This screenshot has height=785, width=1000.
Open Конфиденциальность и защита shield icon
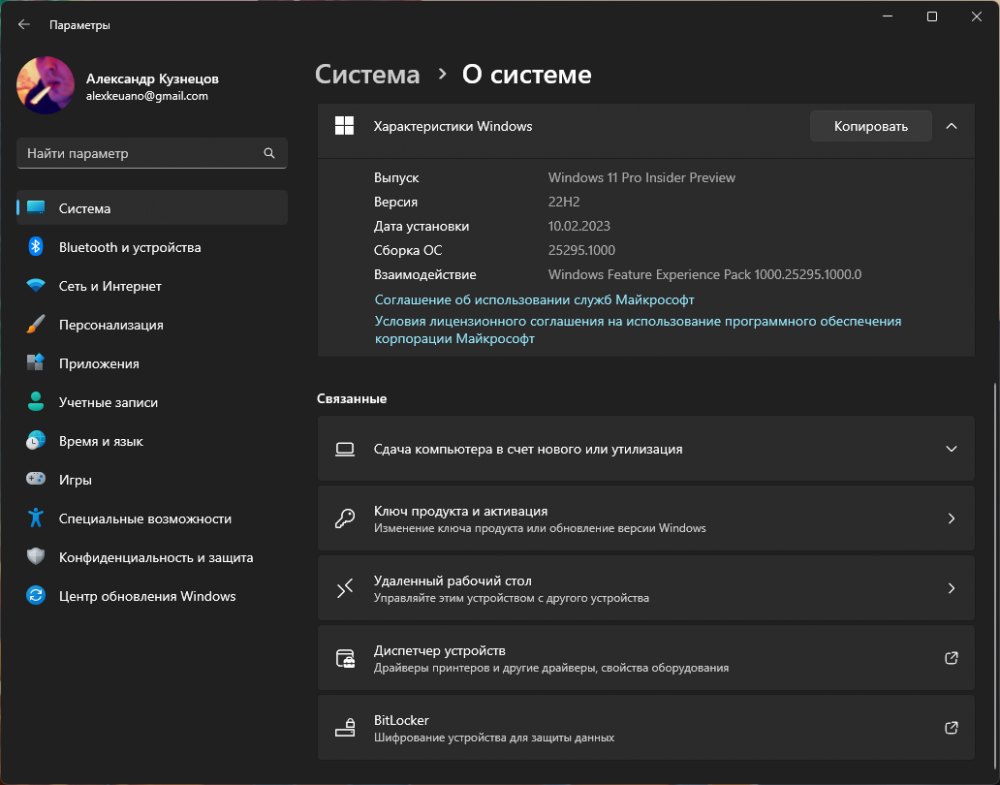coord(36,557)
